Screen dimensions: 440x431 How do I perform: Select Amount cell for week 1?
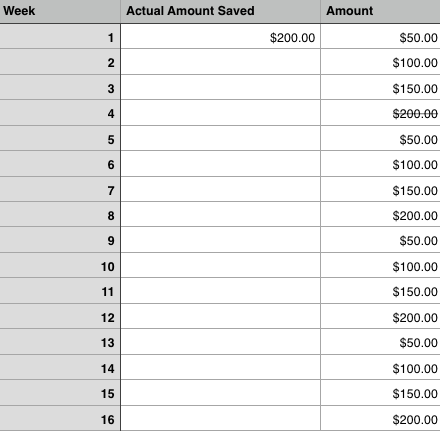point(380,36)
